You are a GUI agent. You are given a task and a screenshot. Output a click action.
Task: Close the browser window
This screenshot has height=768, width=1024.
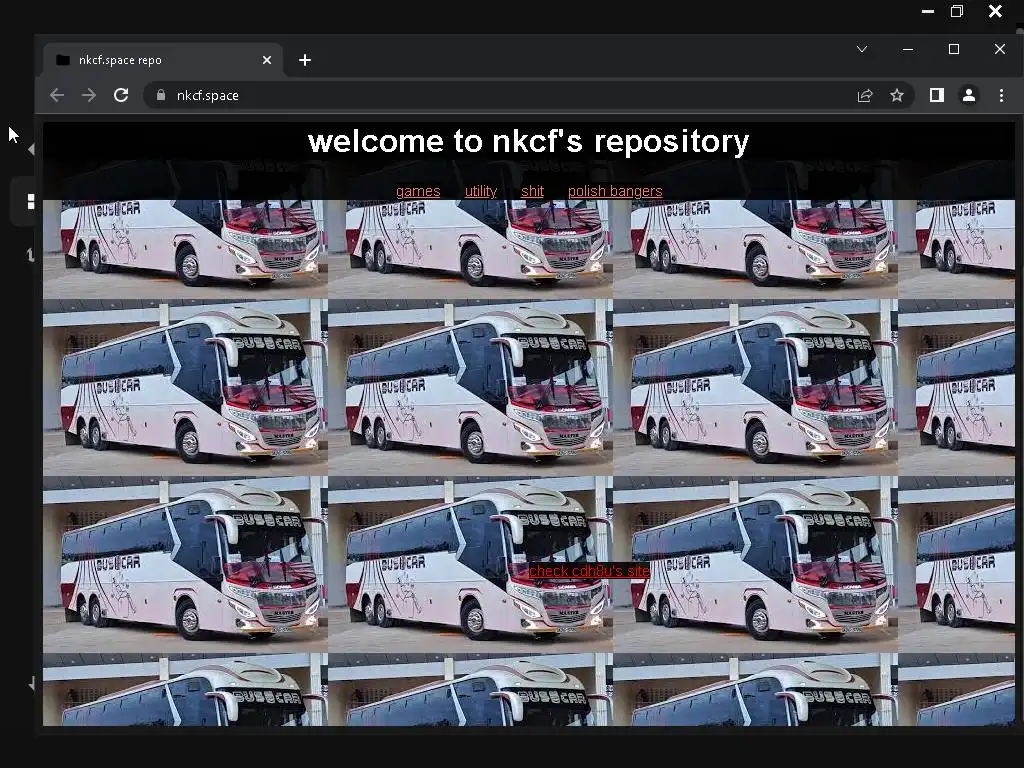1000,49
